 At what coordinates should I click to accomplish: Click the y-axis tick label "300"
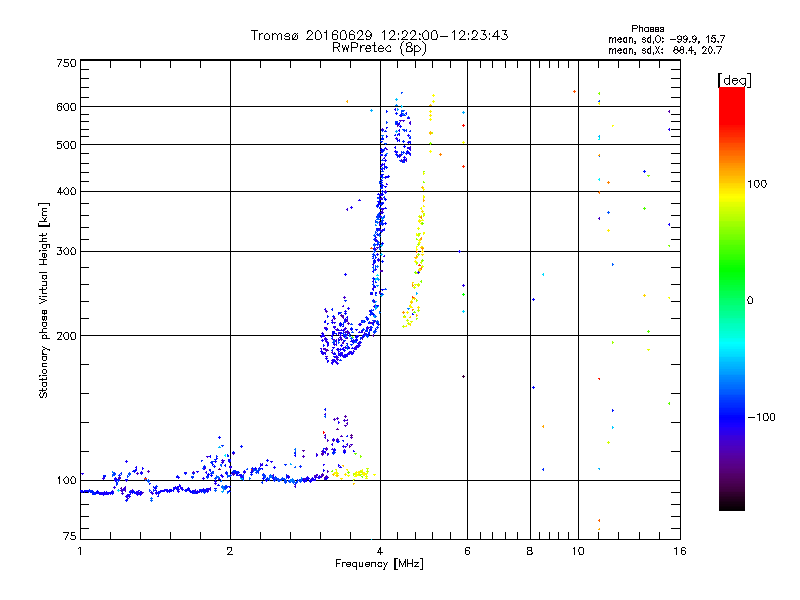click(66, 252)
